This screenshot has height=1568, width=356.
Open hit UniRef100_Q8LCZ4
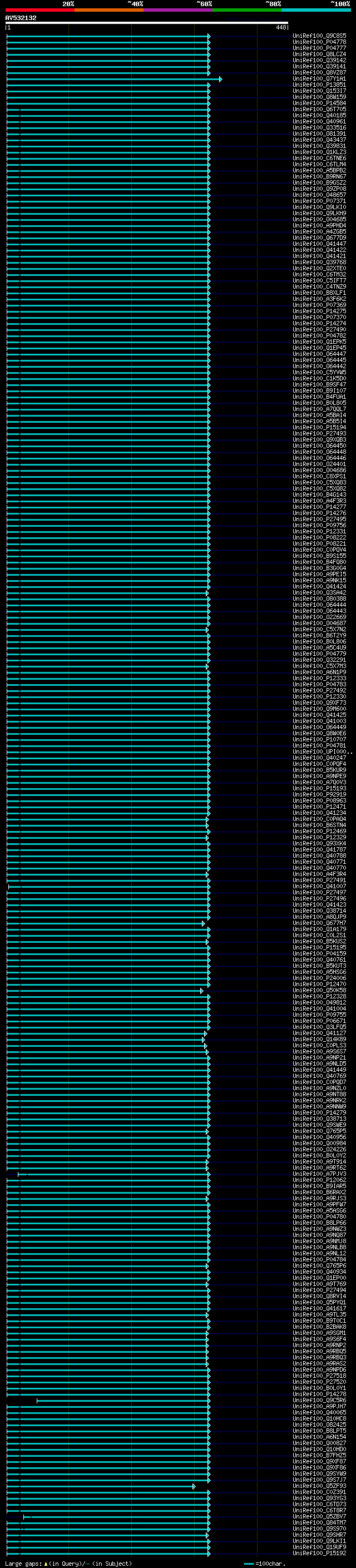(x=319, y=54)
